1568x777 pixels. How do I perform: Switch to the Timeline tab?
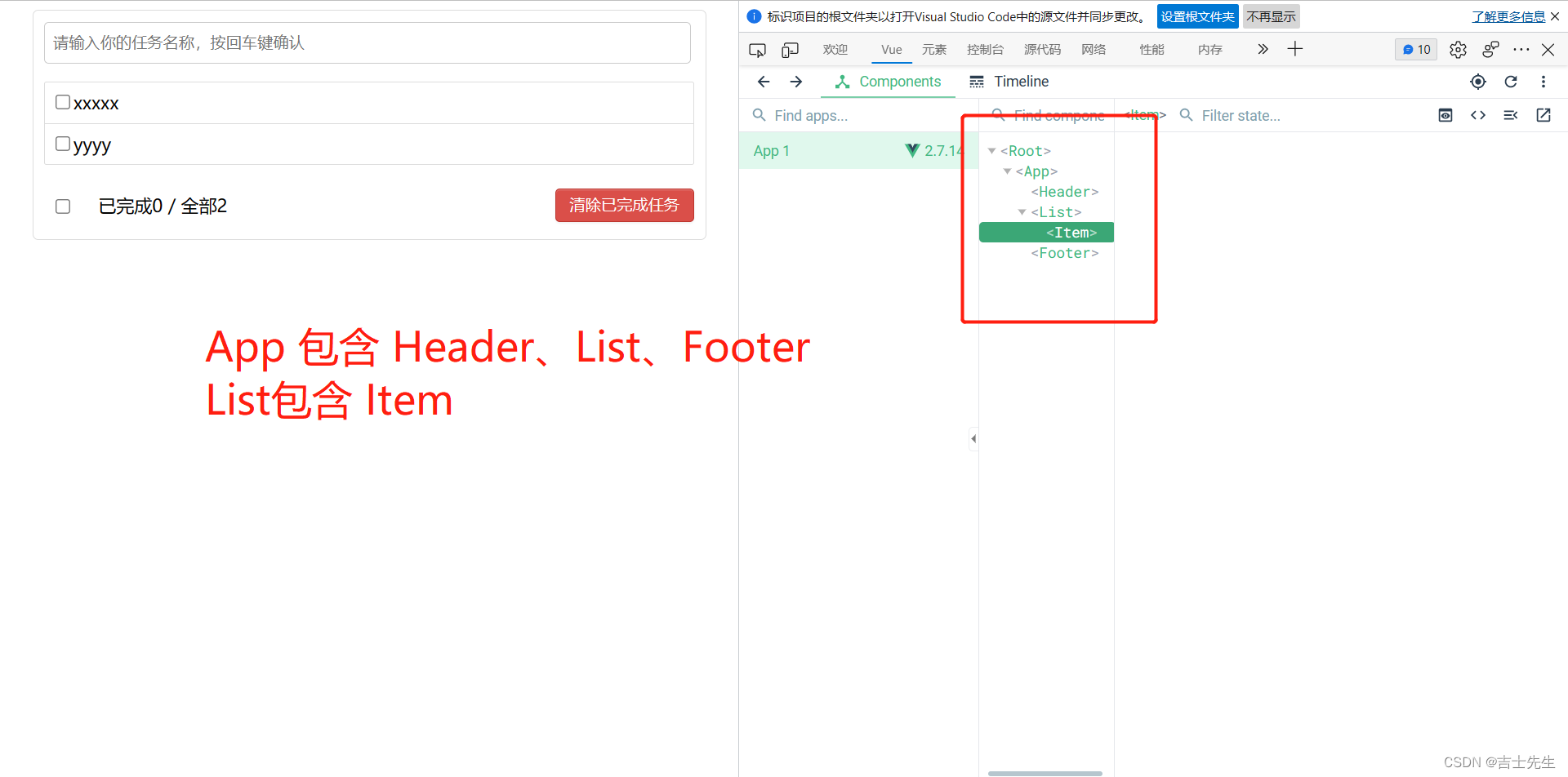pyautogui.click(x=1009, y=82)
